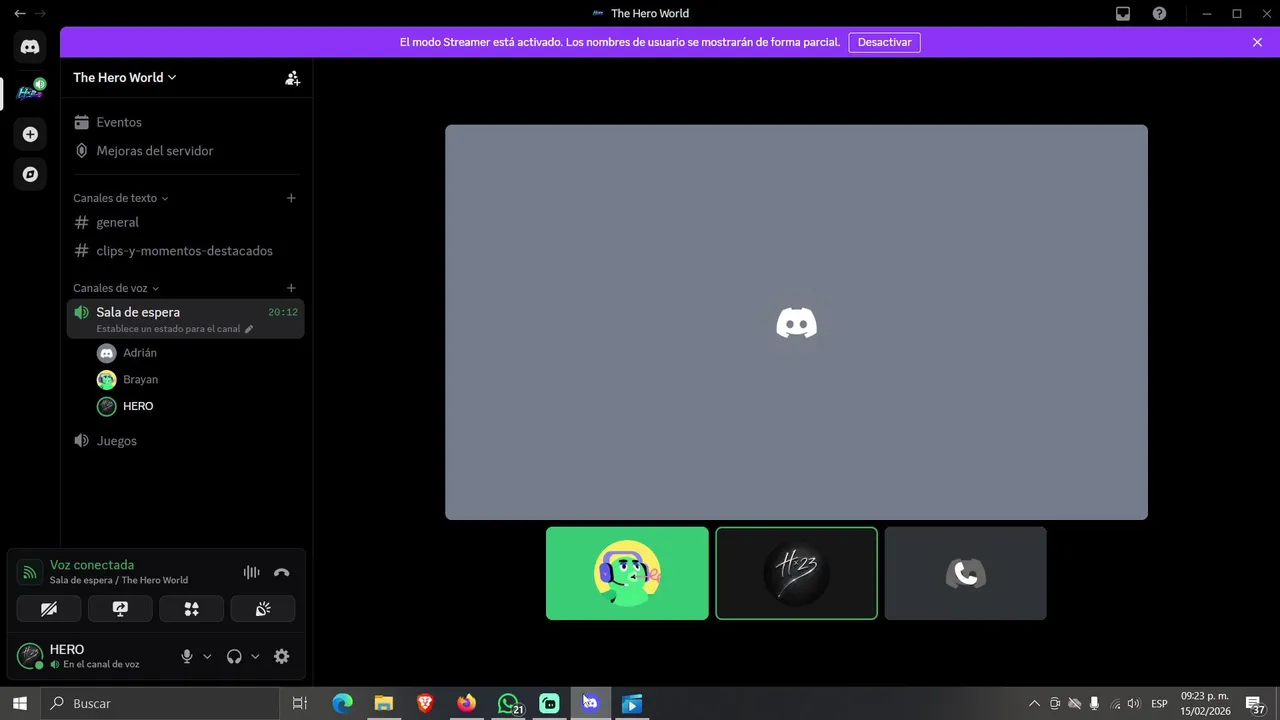Image resolution: width=1280 pixels, height=720 pixels.
Task: Open Eventos in the sidebar
Action: click(x=186, y=122)
